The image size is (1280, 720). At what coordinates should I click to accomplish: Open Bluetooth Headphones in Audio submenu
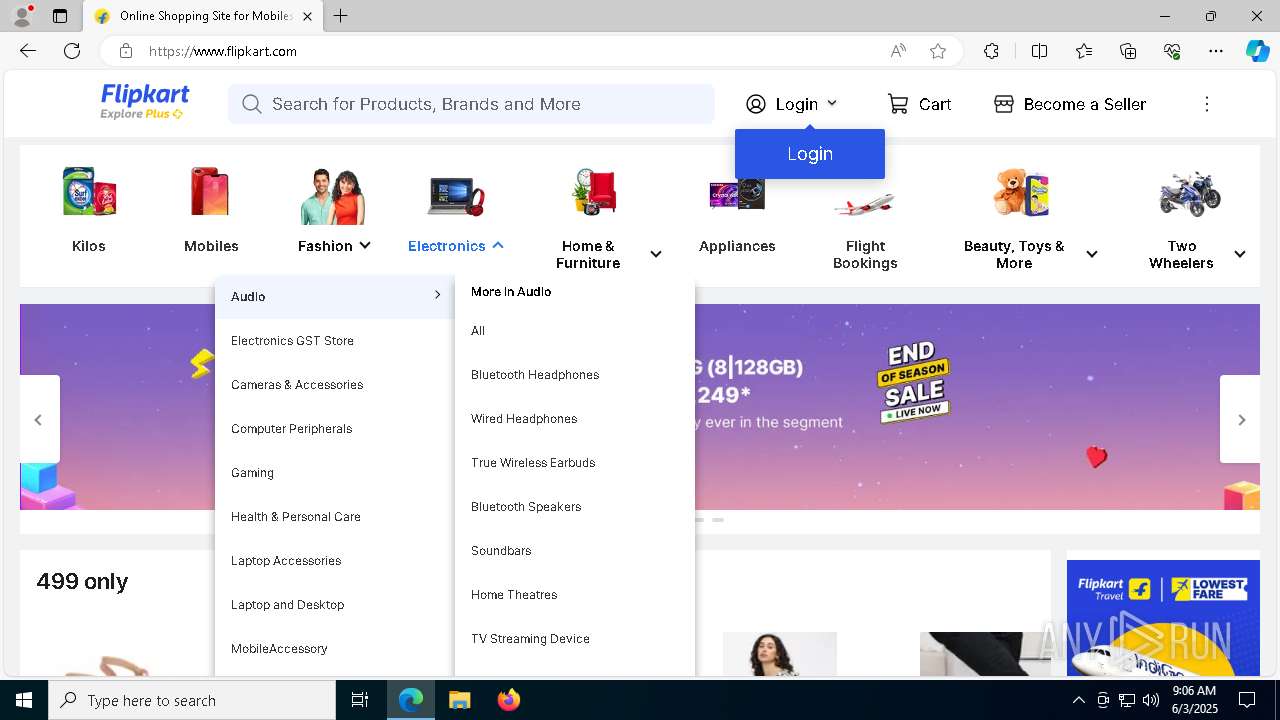[535, 375]
